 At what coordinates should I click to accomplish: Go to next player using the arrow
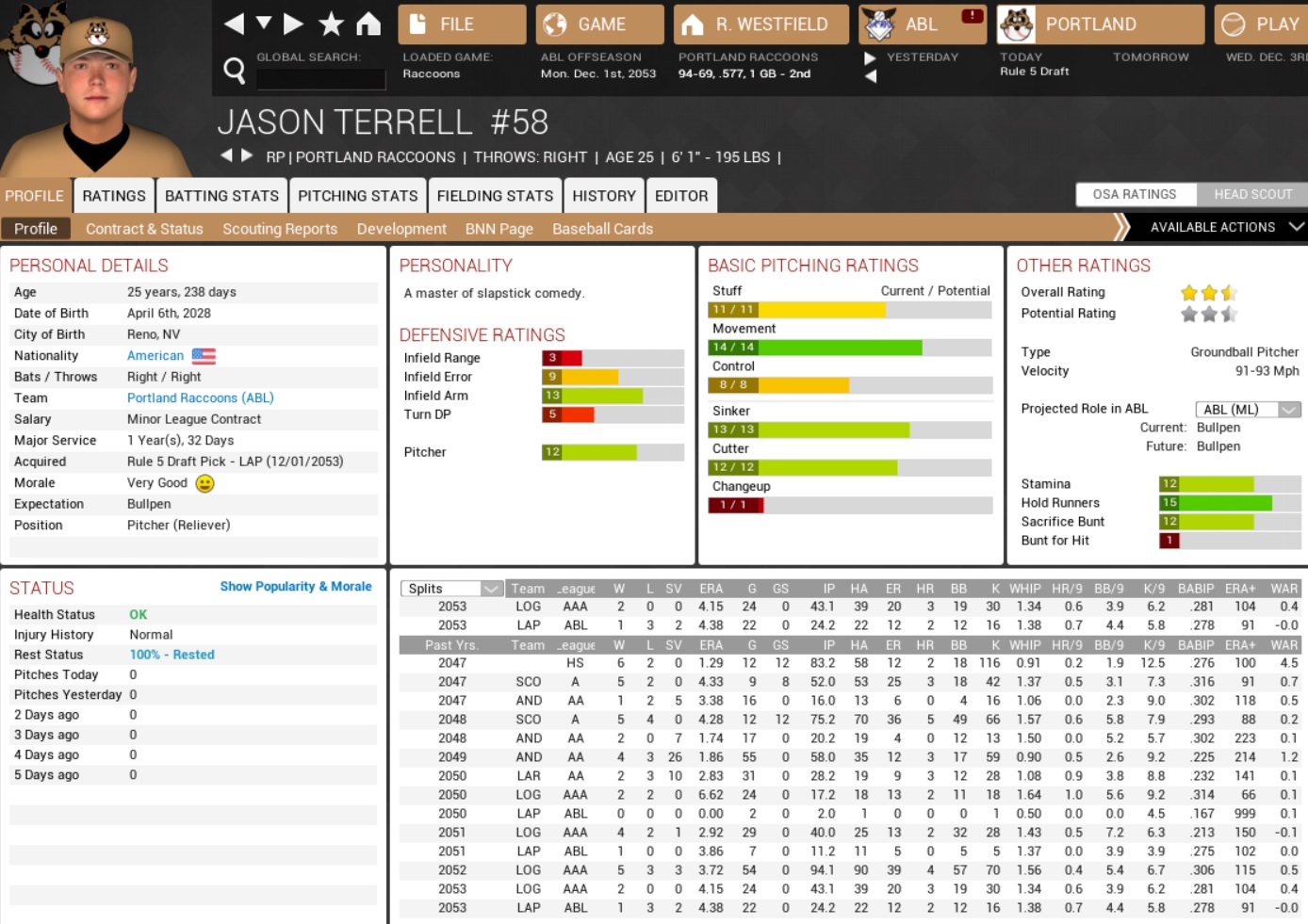[x=247, y=155]
